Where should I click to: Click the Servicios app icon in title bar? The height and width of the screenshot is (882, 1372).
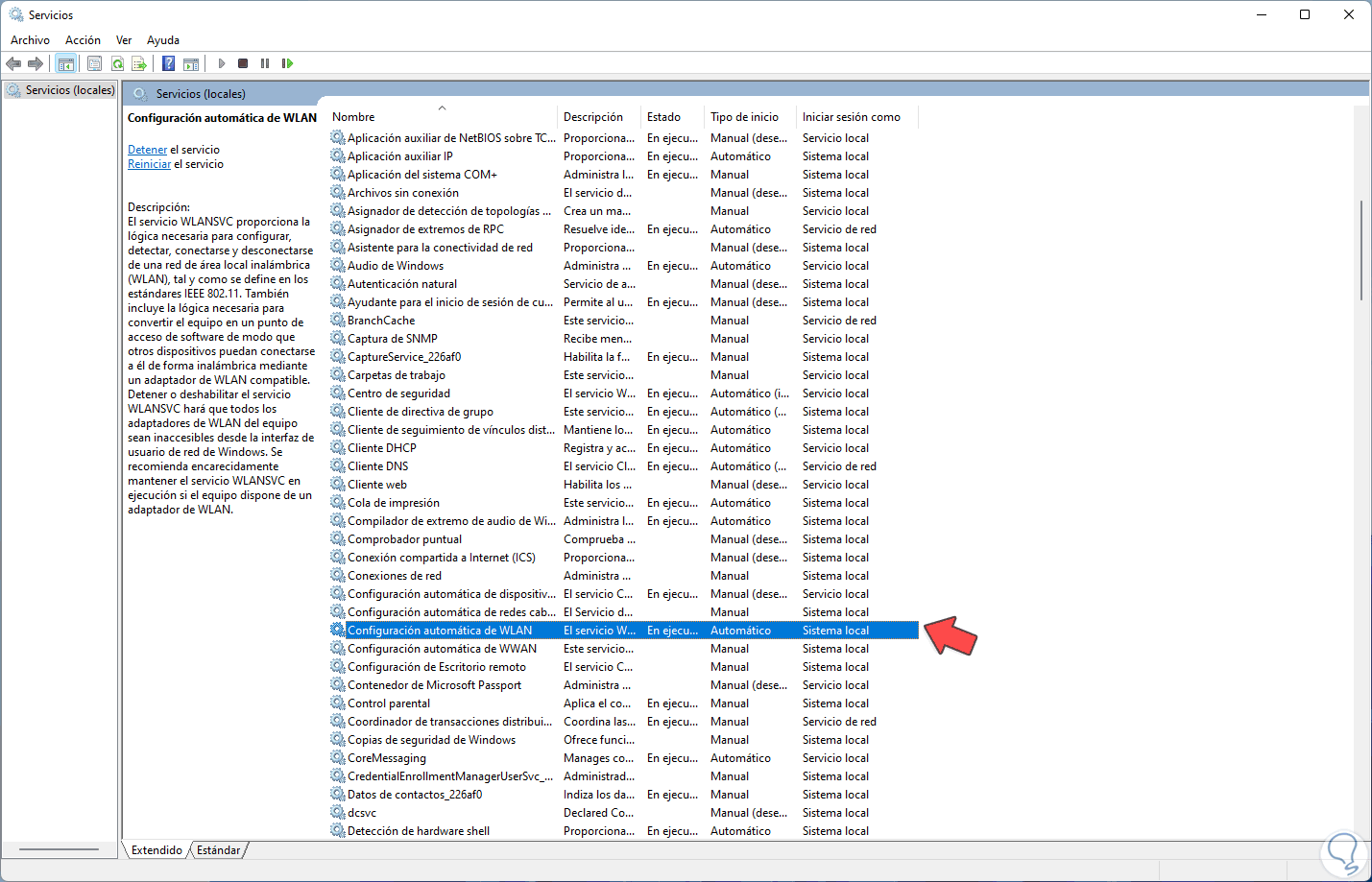point(16,14)
